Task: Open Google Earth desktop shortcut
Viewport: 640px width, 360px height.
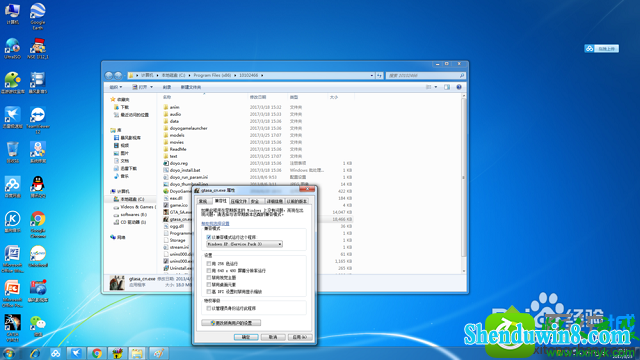Action: 38,16
